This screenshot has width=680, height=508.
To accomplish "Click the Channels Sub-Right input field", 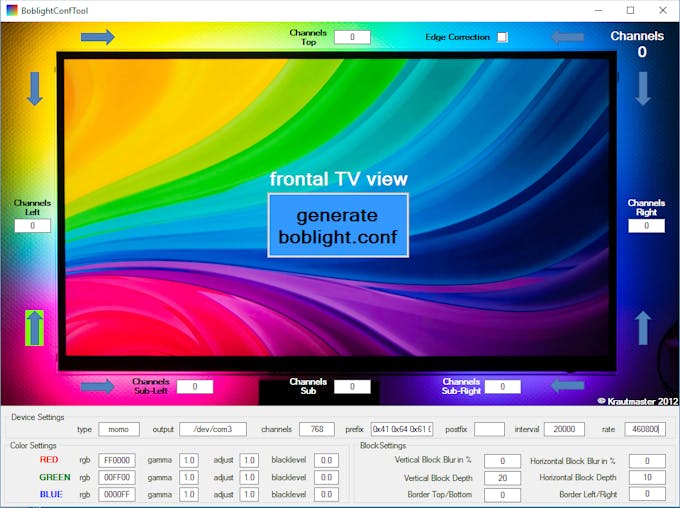I will point(503,386).
